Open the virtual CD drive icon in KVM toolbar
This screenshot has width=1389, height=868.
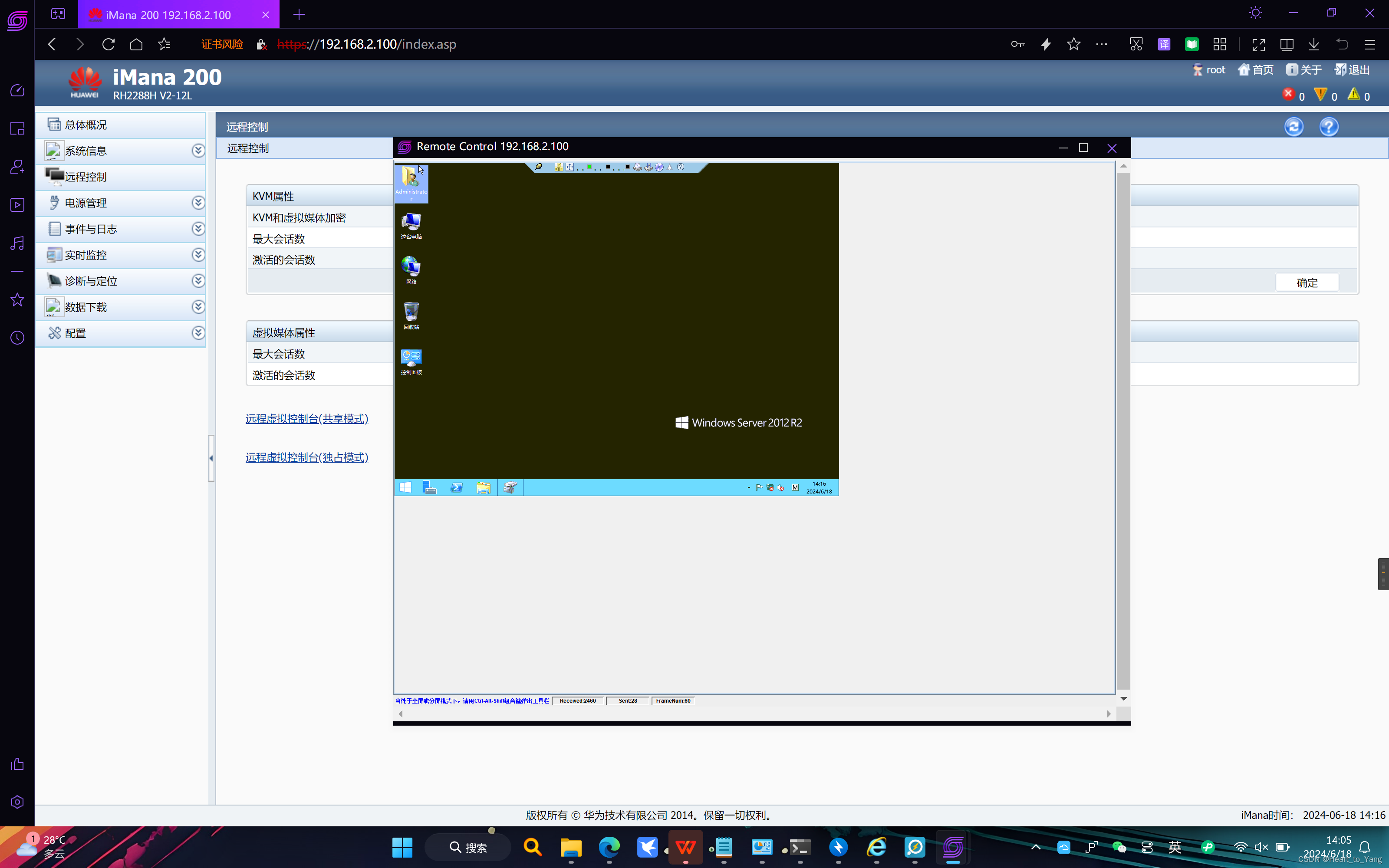[x=638, y=167]
